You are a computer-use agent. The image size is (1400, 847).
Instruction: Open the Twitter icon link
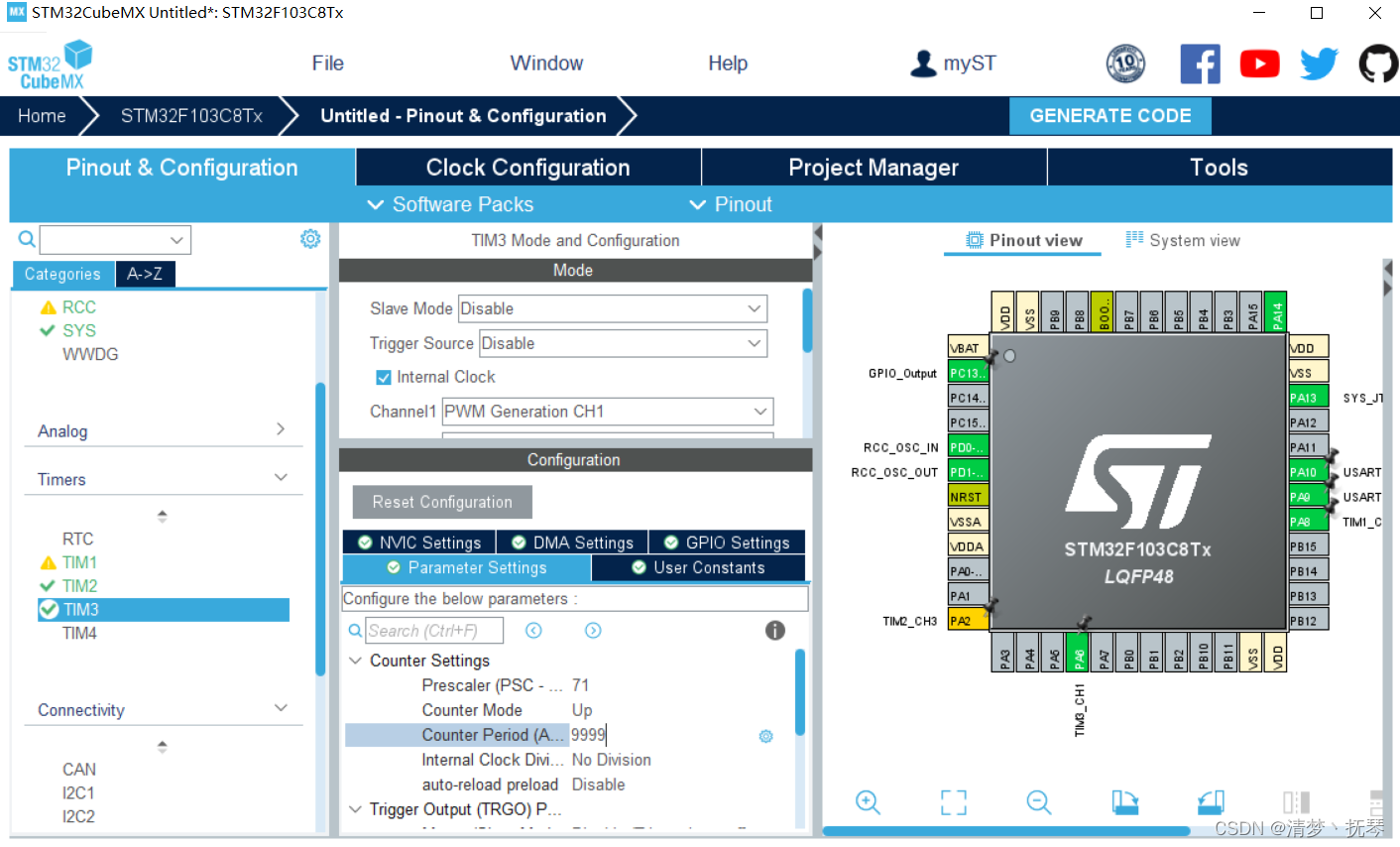pyautogui.click(x=1319, y=64)
